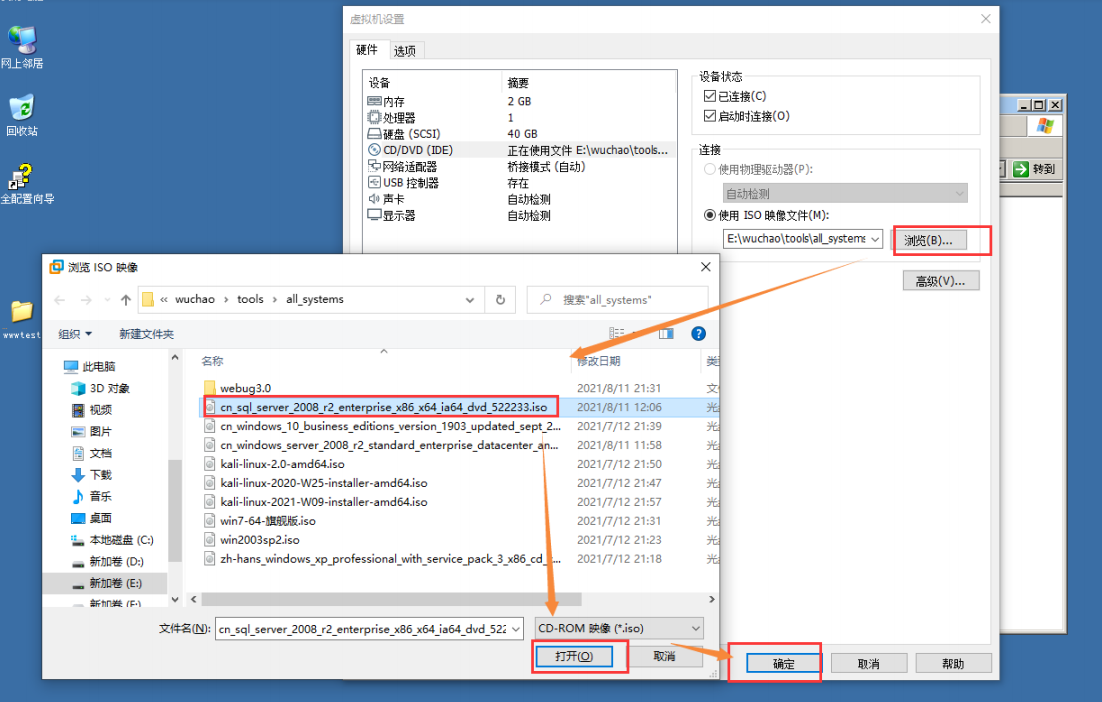
Task: Select the USB 控制器 device row
Action: 519,183
